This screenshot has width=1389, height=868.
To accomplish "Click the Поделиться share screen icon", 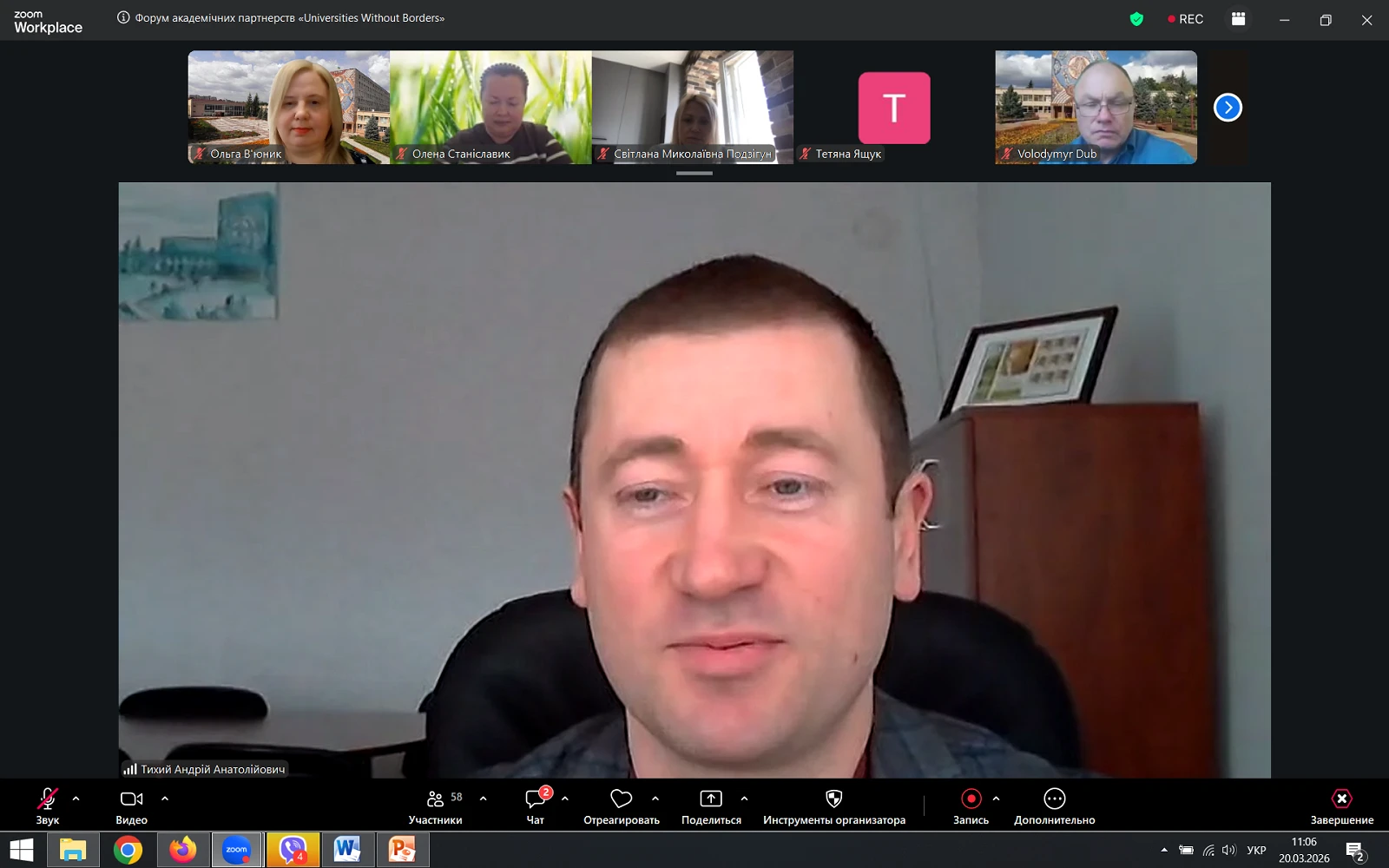I will pyautogui.click(x=711, y=799).
